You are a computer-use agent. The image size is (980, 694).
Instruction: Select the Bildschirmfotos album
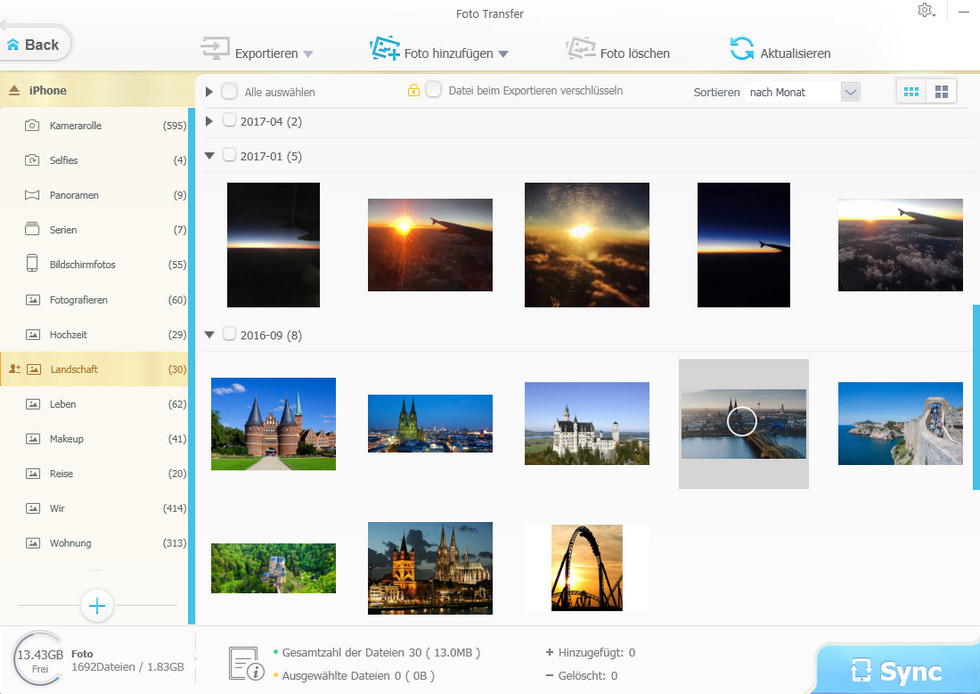click(x=82, y=265)
